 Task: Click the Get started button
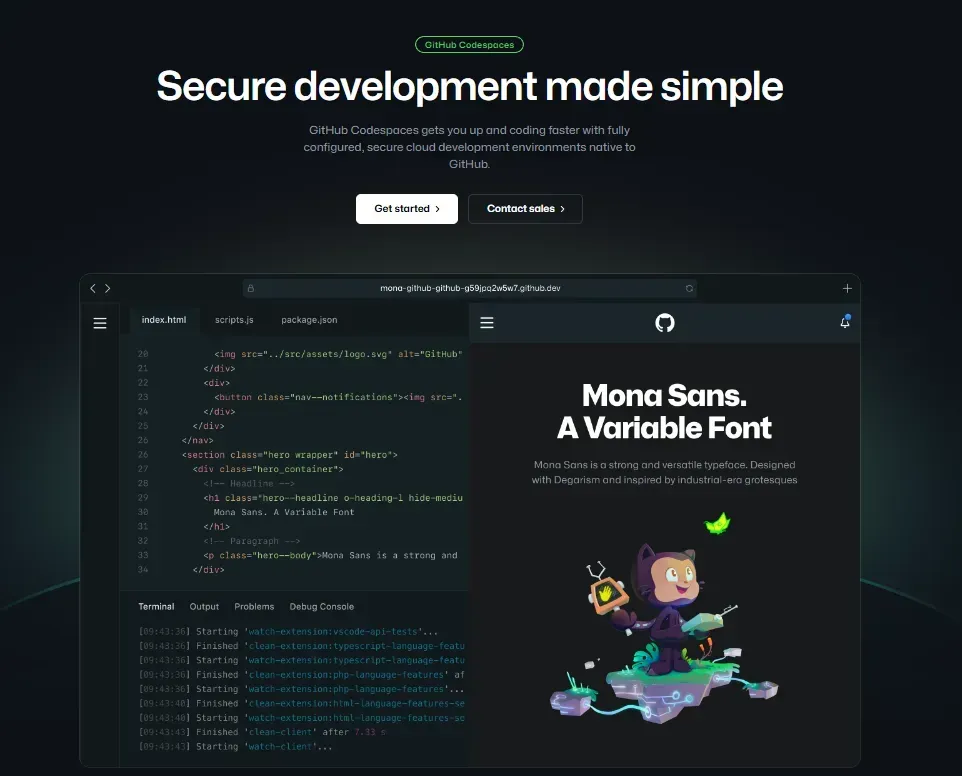pyautogui.click(x=406, y=208)
